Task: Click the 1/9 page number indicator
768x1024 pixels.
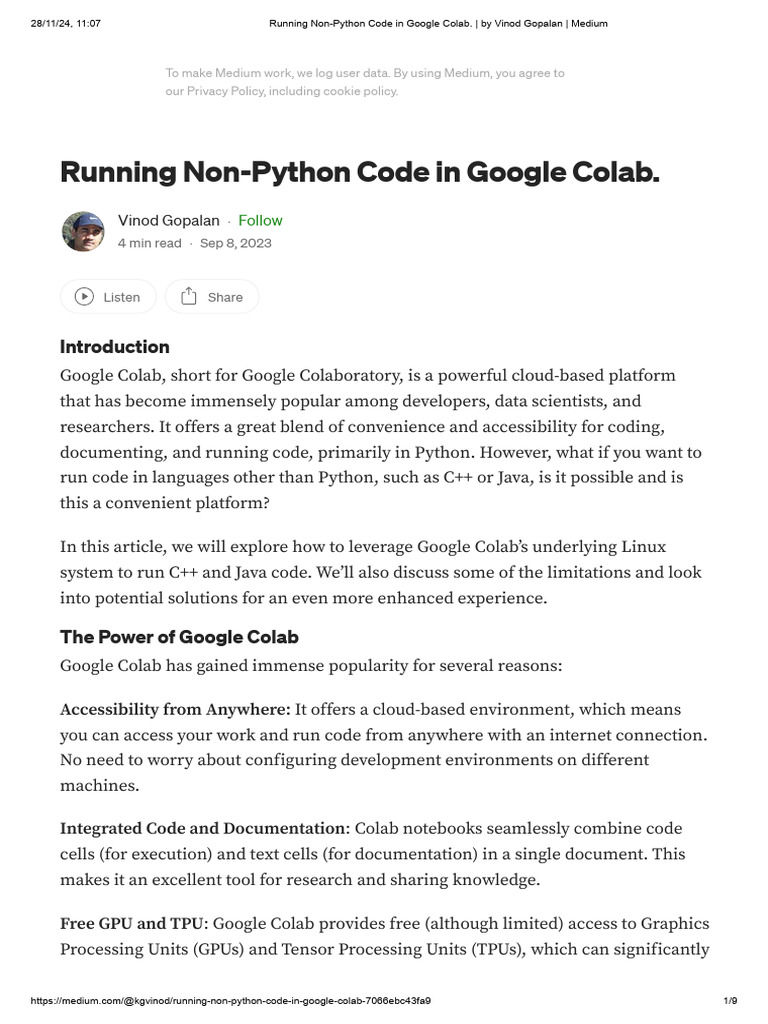Action: coord(729,1000)
